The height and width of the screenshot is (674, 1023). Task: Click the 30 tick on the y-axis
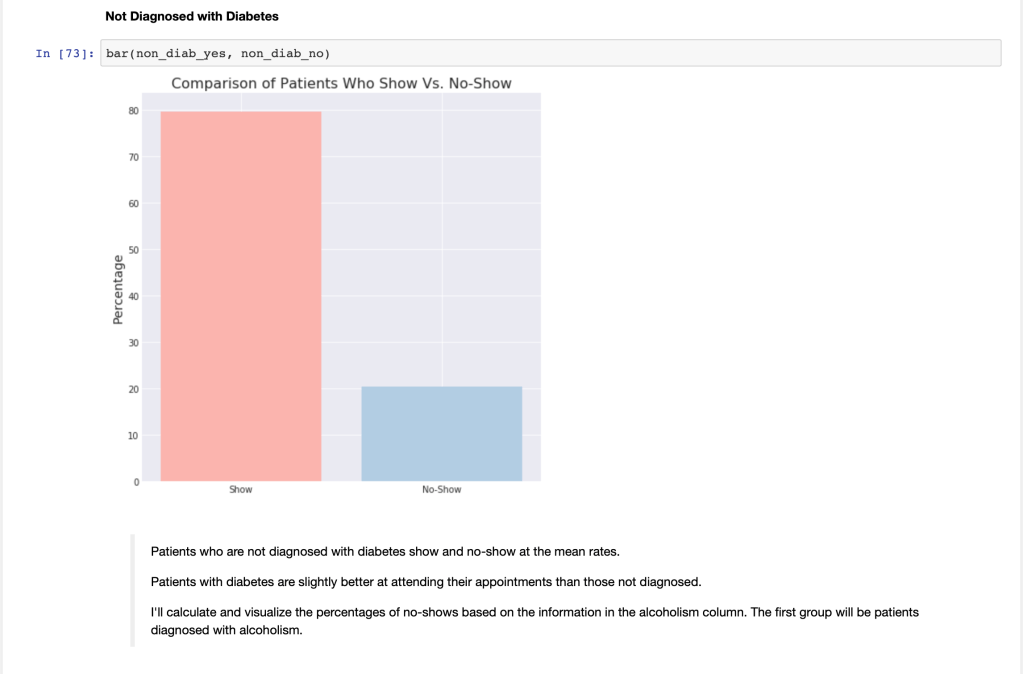[x=133, y=343]
